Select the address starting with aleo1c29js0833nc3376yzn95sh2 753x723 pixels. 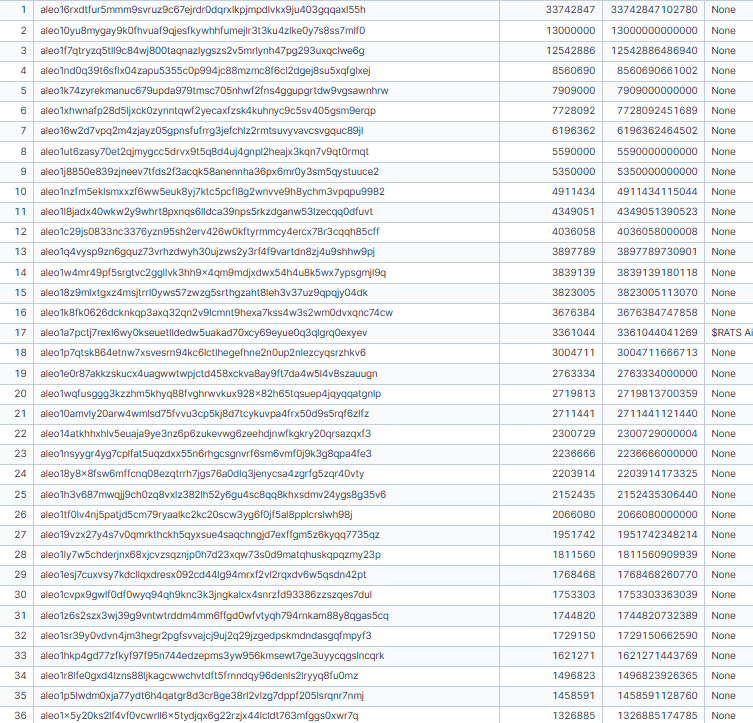(x=210, y=232)
